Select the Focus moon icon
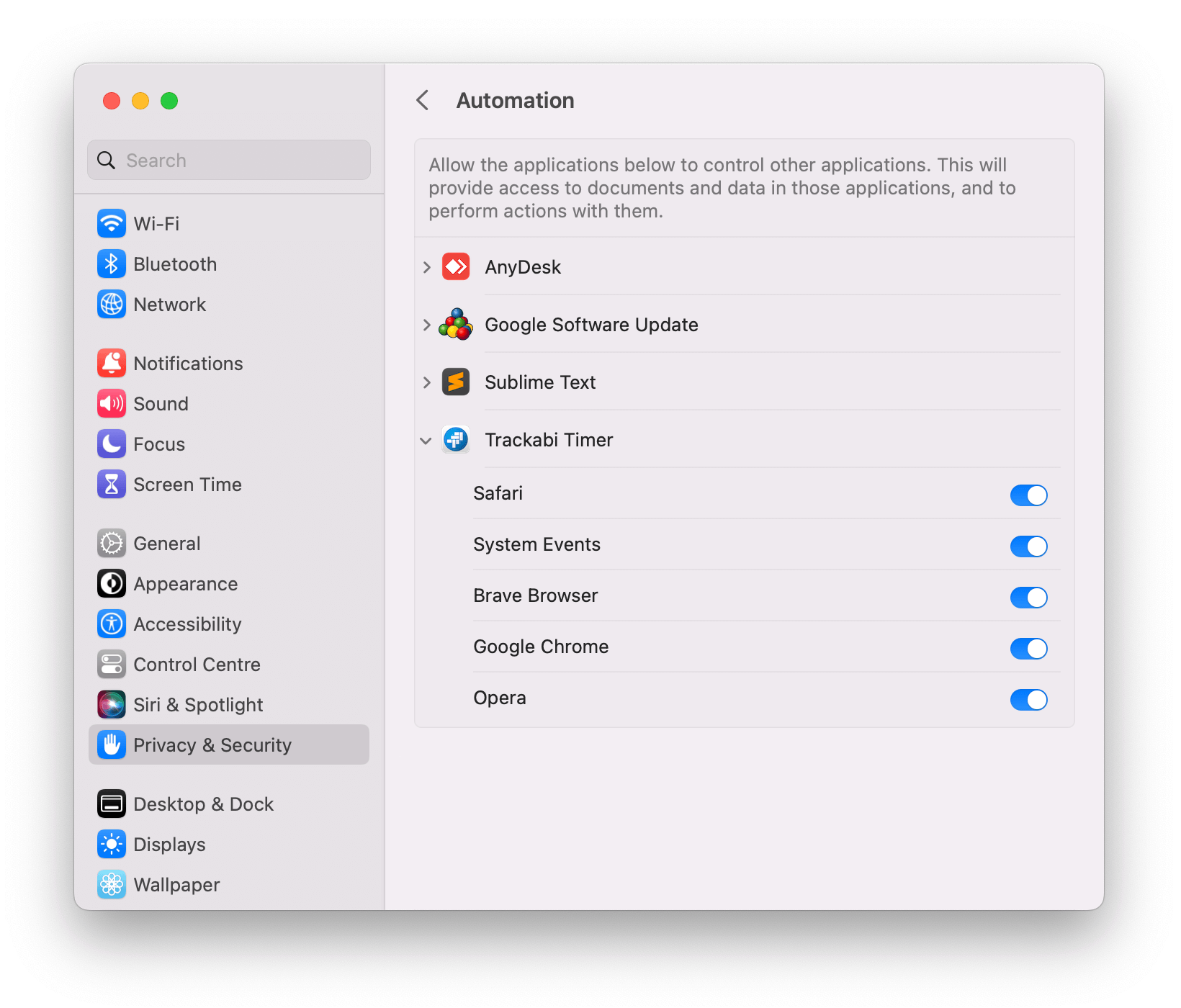This screenshot has height=1008, width=1181. [x=112, y=444]
